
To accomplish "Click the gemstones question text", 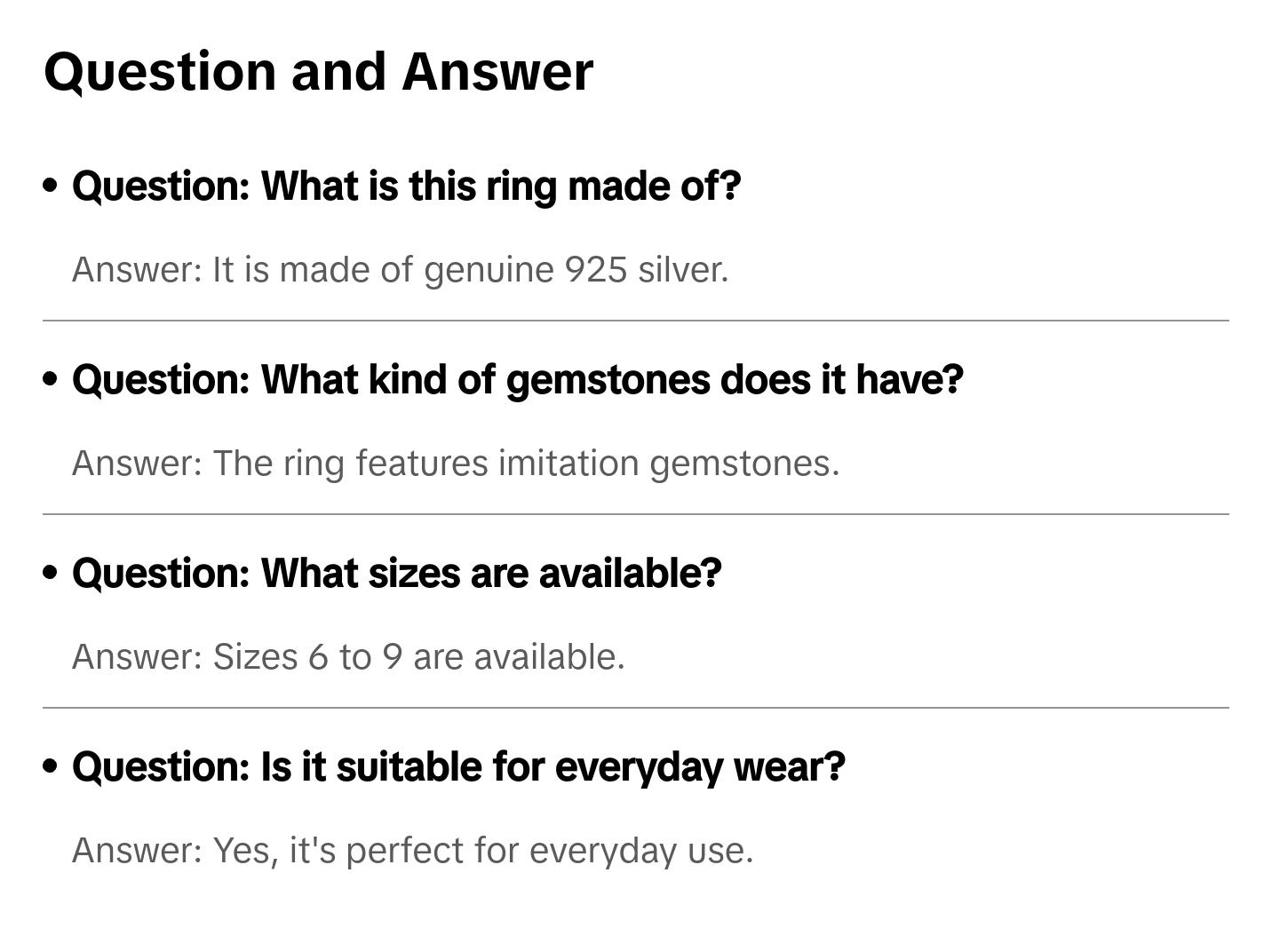I will (x=517, y=380).
